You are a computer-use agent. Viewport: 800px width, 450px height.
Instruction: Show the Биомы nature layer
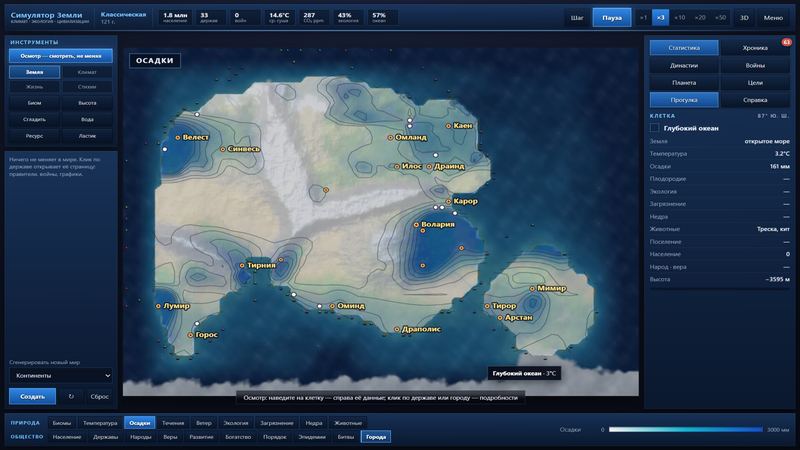point(62,423)
